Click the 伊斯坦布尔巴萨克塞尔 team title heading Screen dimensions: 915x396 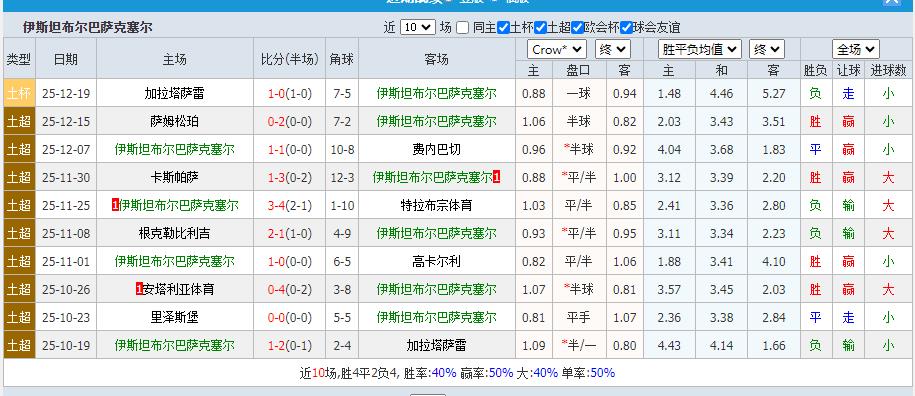coord(88,27)
